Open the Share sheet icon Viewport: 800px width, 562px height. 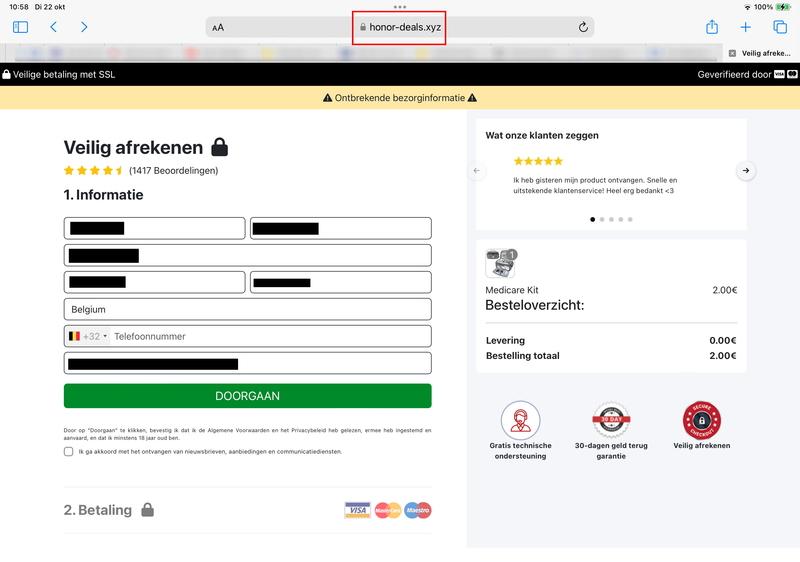pyautogui.click(x=712, y=27)
